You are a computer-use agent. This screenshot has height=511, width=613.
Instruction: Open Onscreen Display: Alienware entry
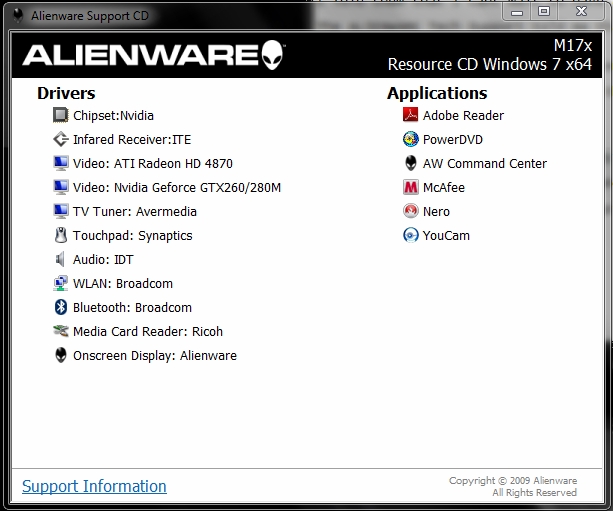155,356
